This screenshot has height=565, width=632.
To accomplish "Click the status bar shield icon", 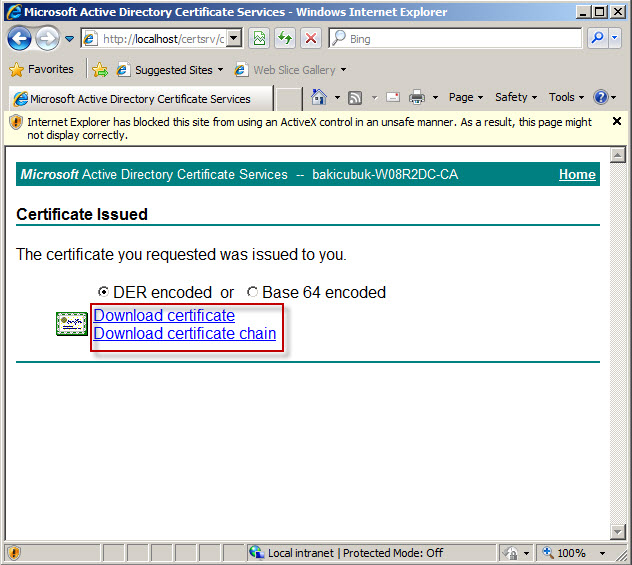I will [13, 553].
